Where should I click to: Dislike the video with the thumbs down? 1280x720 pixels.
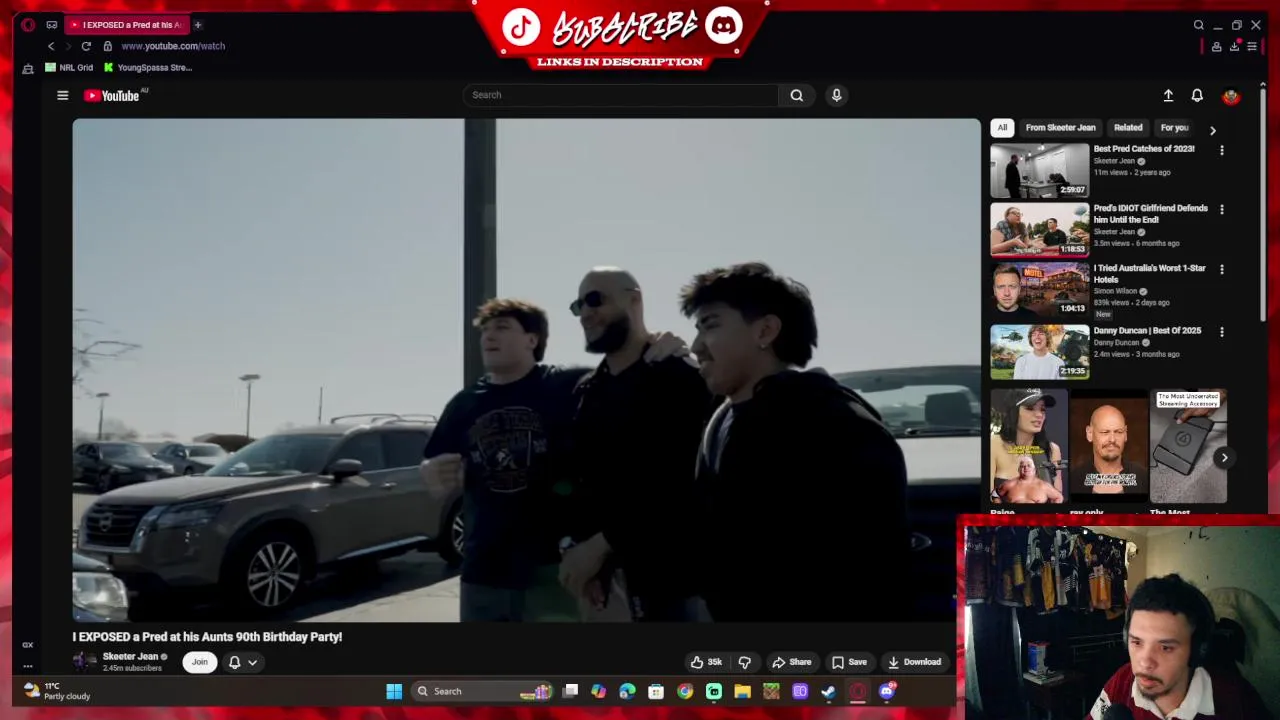coord(744,662)
